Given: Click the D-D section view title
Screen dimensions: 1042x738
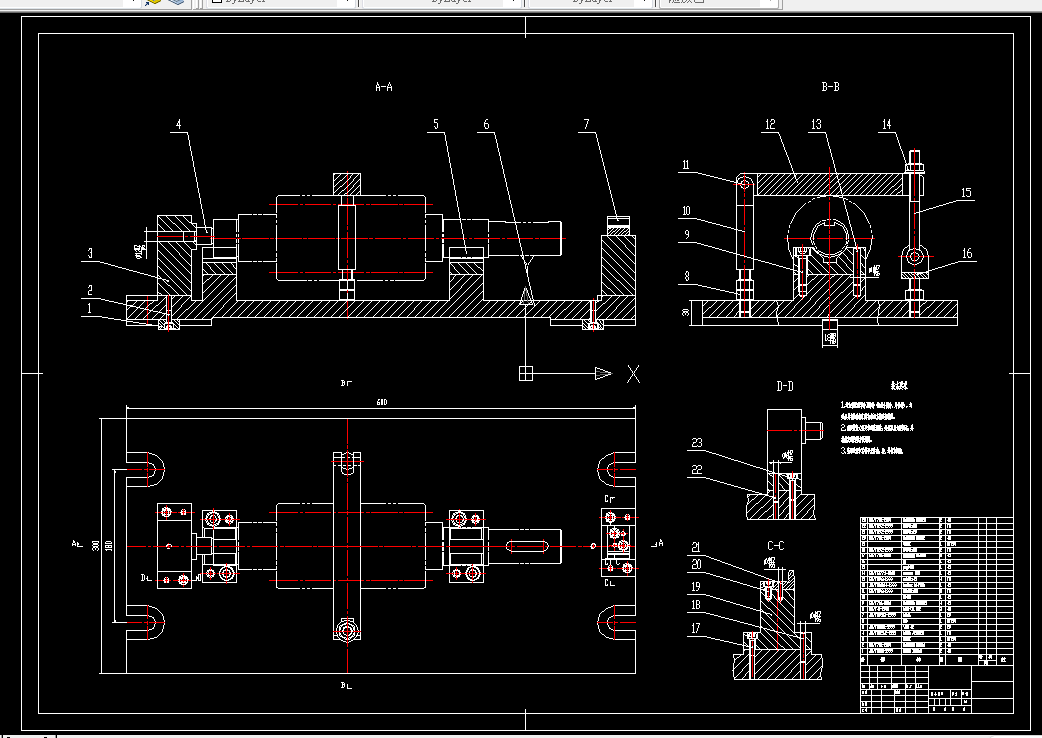Looking at the screenshot, I should click(x=785, y=386).
